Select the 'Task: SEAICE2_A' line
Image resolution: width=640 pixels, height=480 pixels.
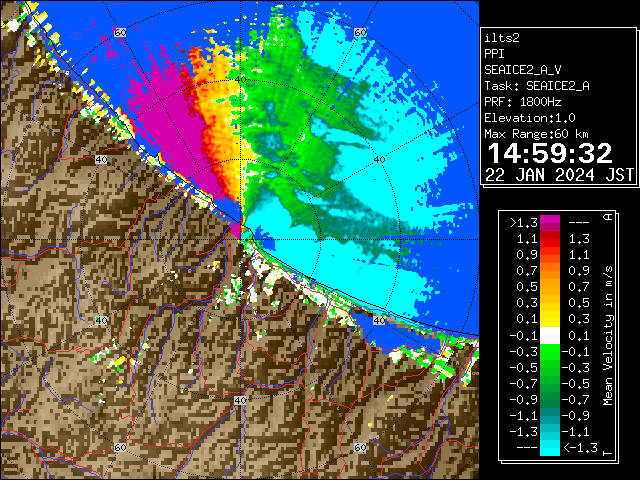537,86
